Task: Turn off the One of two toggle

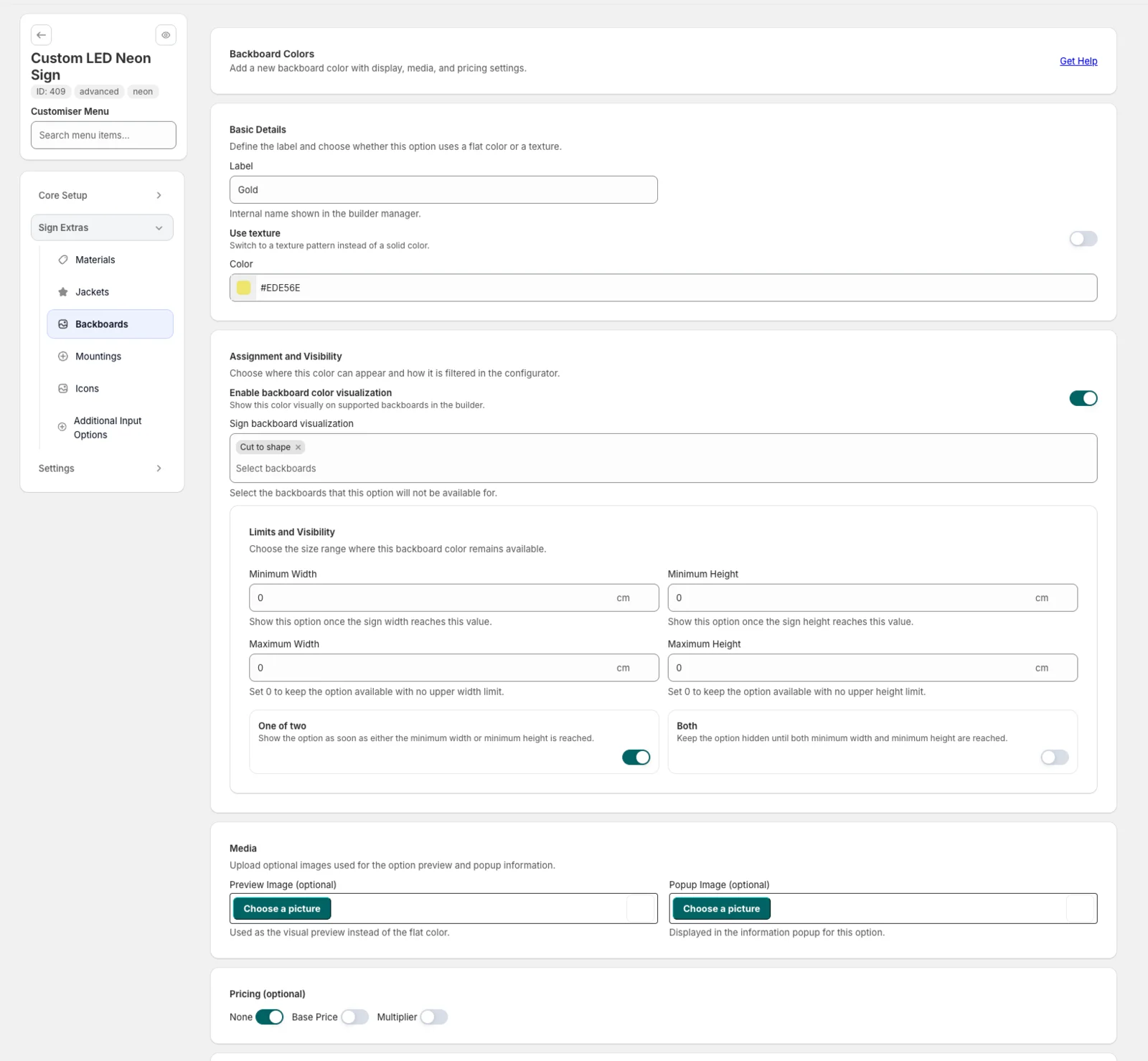Action: tap(636, 758)
